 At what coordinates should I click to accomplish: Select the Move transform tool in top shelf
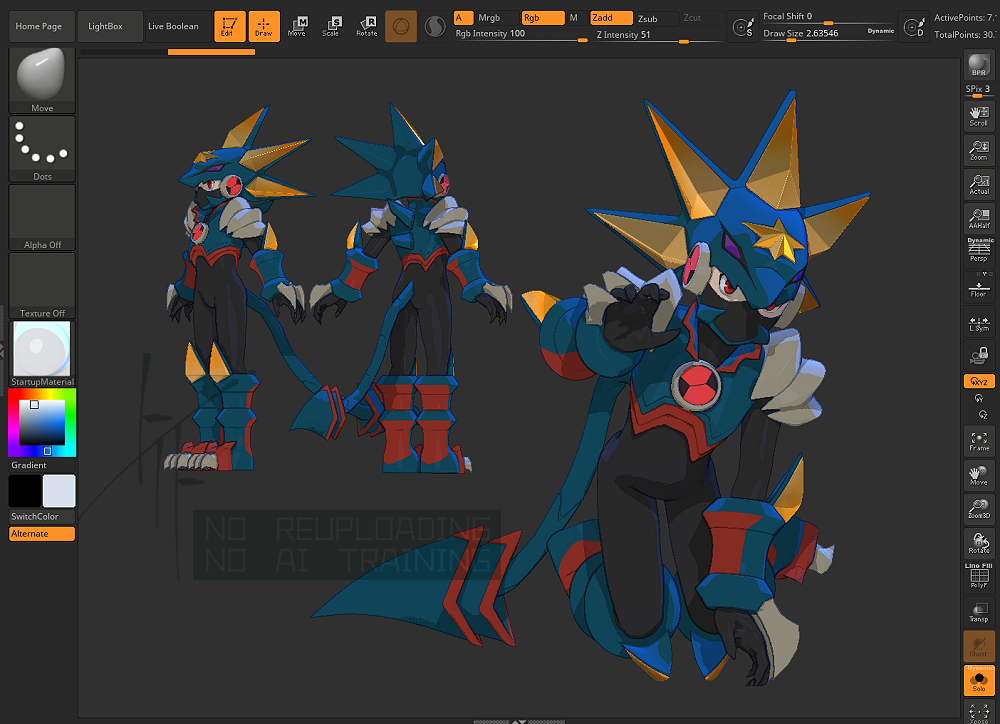[297, 26]
